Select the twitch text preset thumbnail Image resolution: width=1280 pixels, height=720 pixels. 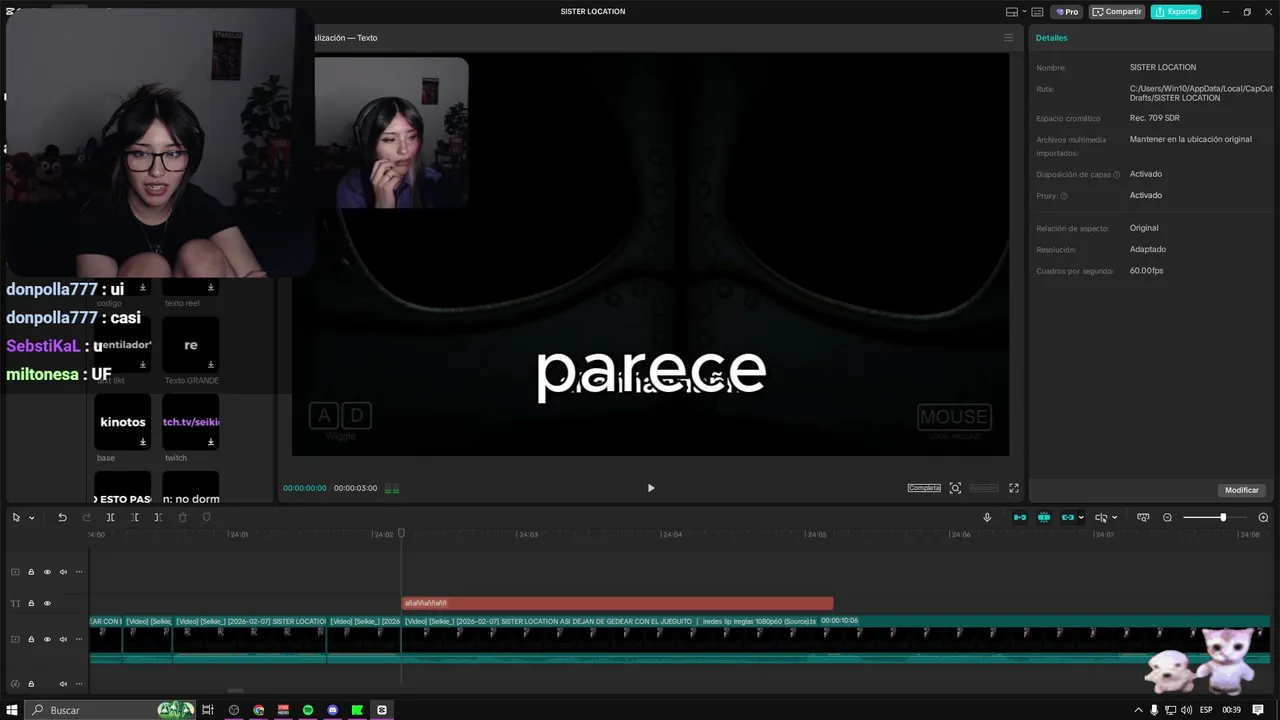[x=191, y=422]
